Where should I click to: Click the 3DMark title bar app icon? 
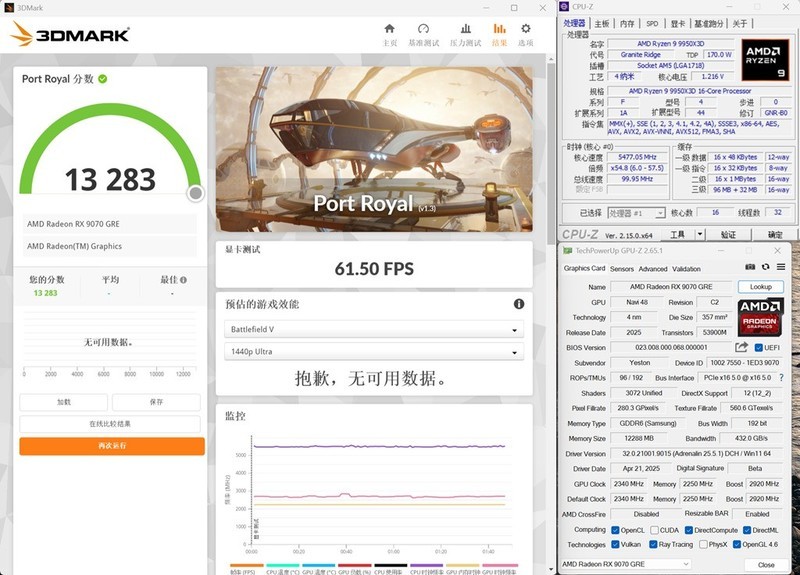point(9,8)
